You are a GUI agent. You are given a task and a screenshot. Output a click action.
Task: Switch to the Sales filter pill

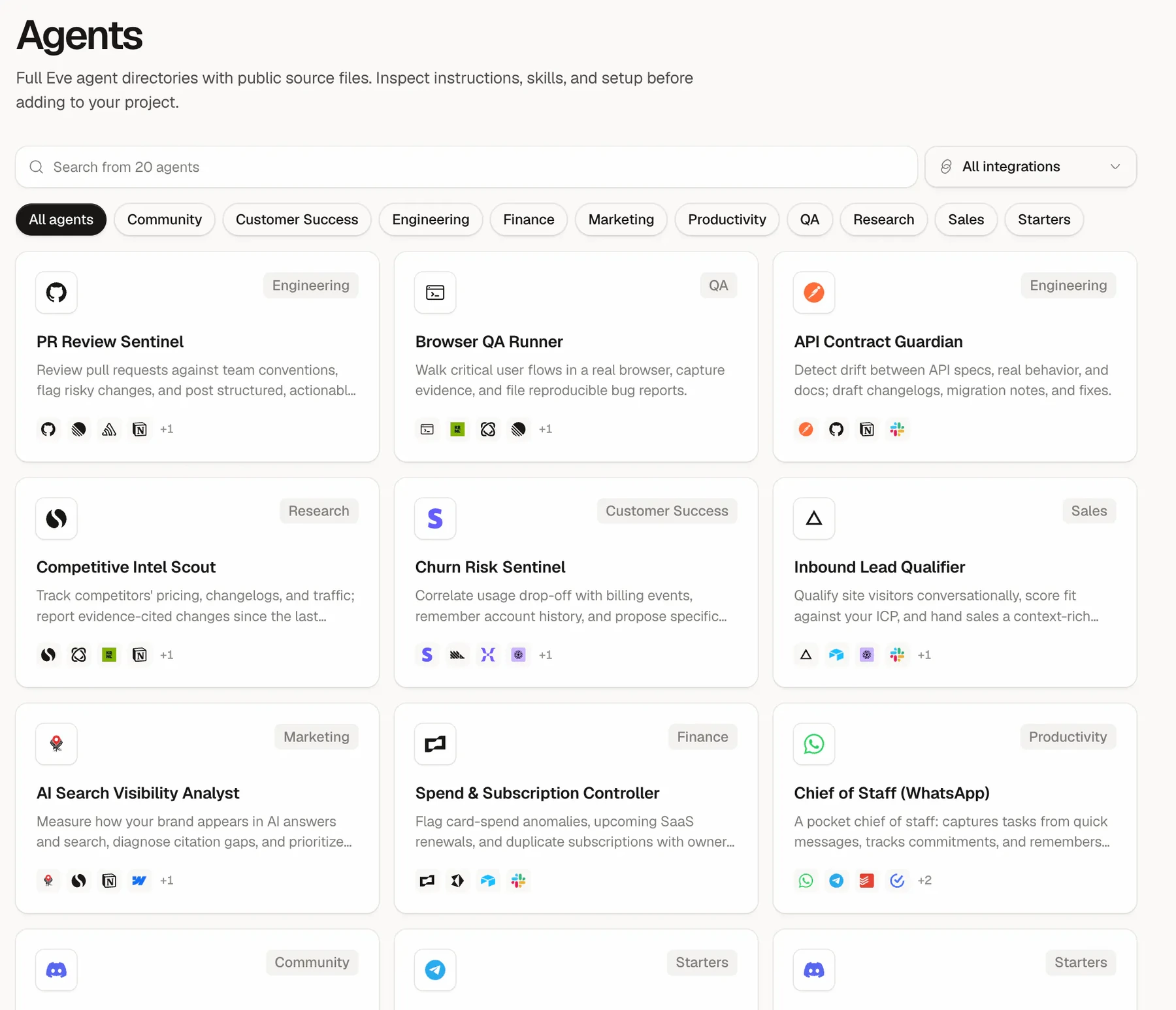(966, 220)
